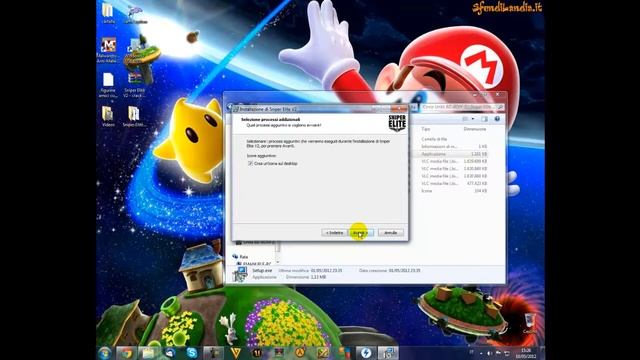Open the Sniper Elite folder icon on desktop
Viewport: 640px width, 360px height.
134,116
